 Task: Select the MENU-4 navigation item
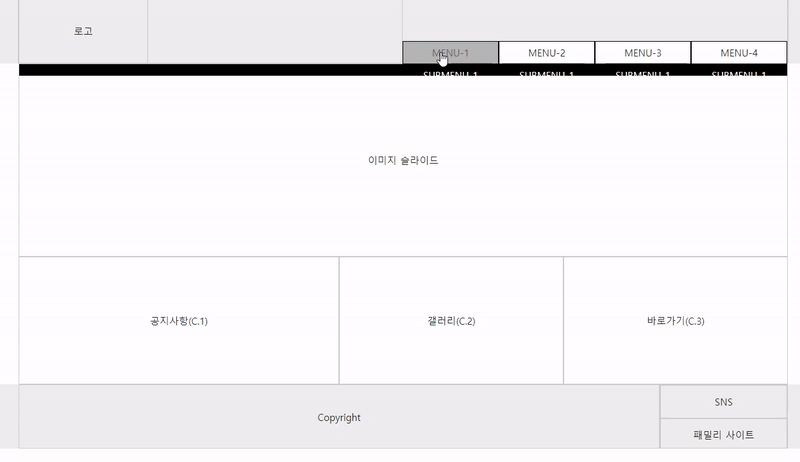[739, 53]
